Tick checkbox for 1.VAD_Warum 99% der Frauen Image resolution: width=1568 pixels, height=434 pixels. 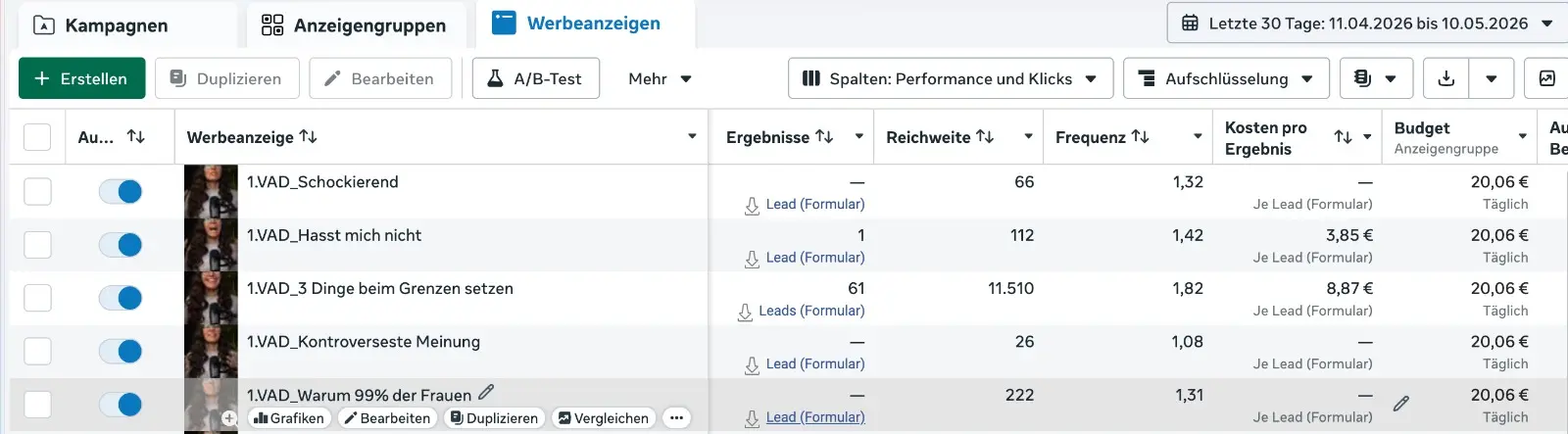(37, 404)
